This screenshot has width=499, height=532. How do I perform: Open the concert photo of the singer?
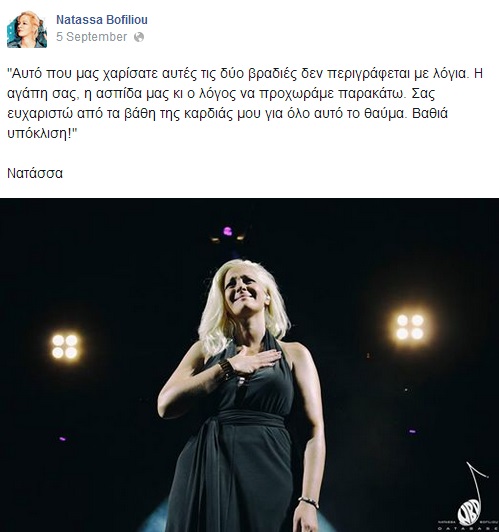[249, 365]
